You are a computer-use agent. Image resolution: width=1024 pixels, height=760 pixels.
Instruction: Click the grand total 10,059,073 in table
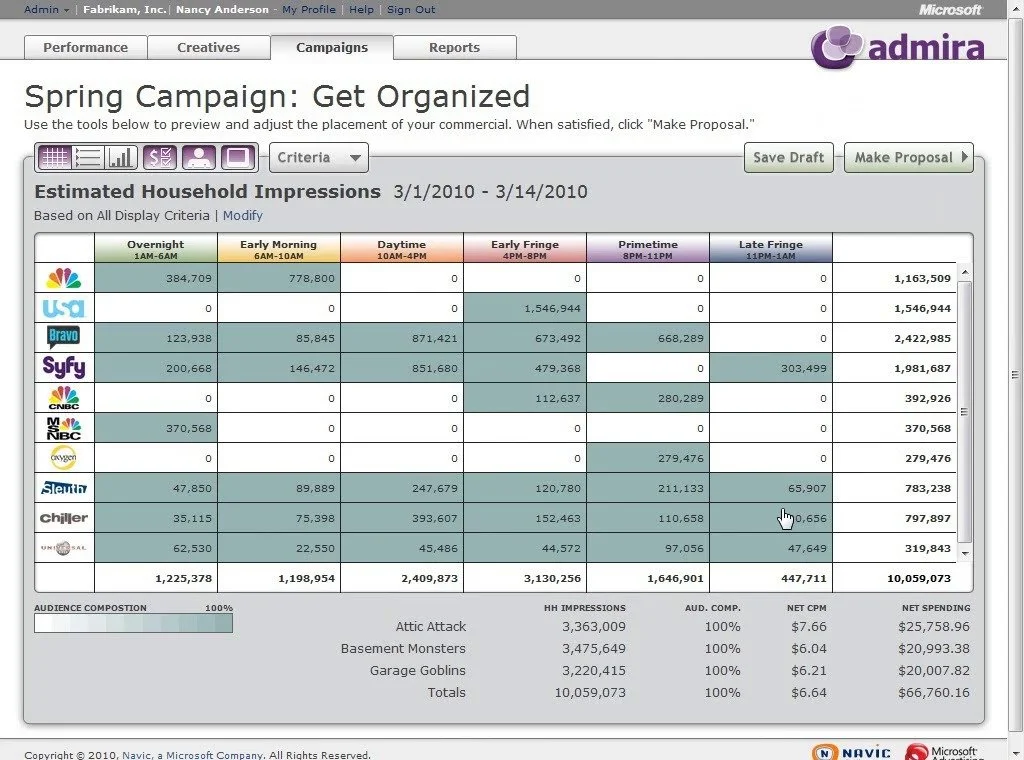point(918,578)
